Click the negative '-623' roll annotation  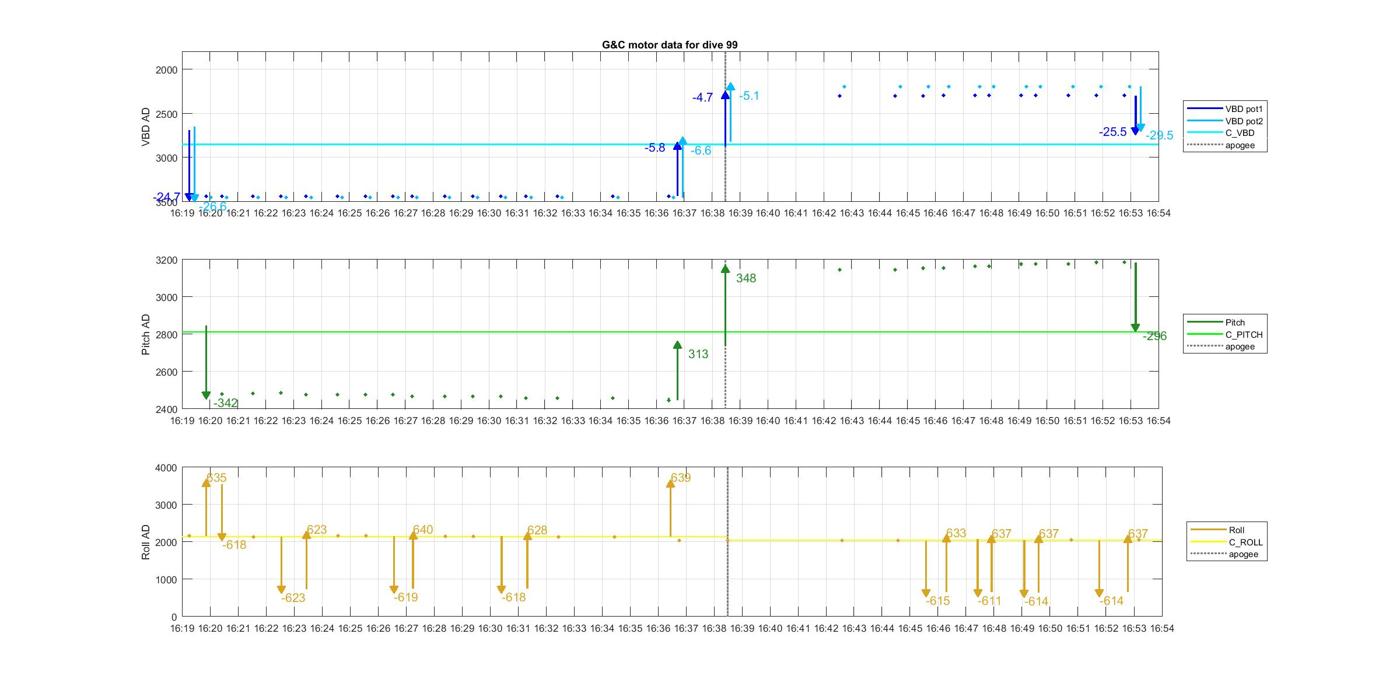[293, 598]
